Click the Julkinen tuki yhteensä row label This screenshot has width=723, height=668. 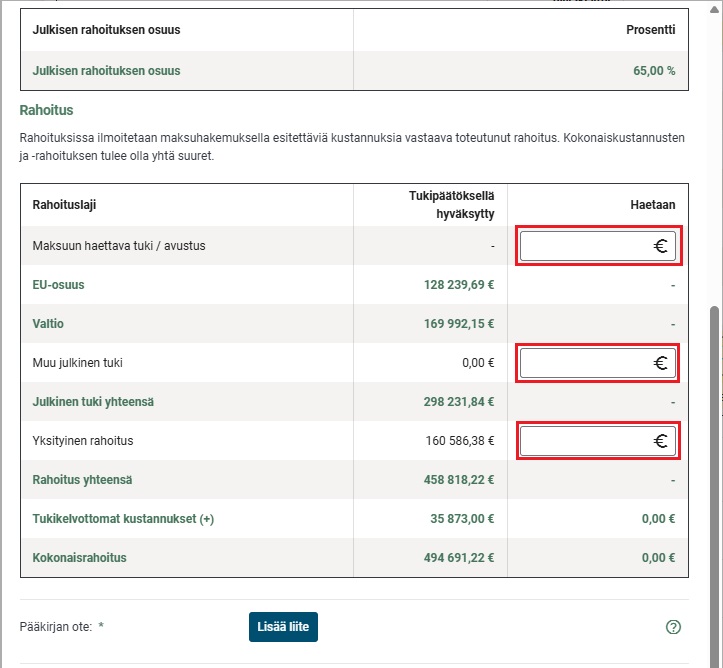click(x=93, y=402)
